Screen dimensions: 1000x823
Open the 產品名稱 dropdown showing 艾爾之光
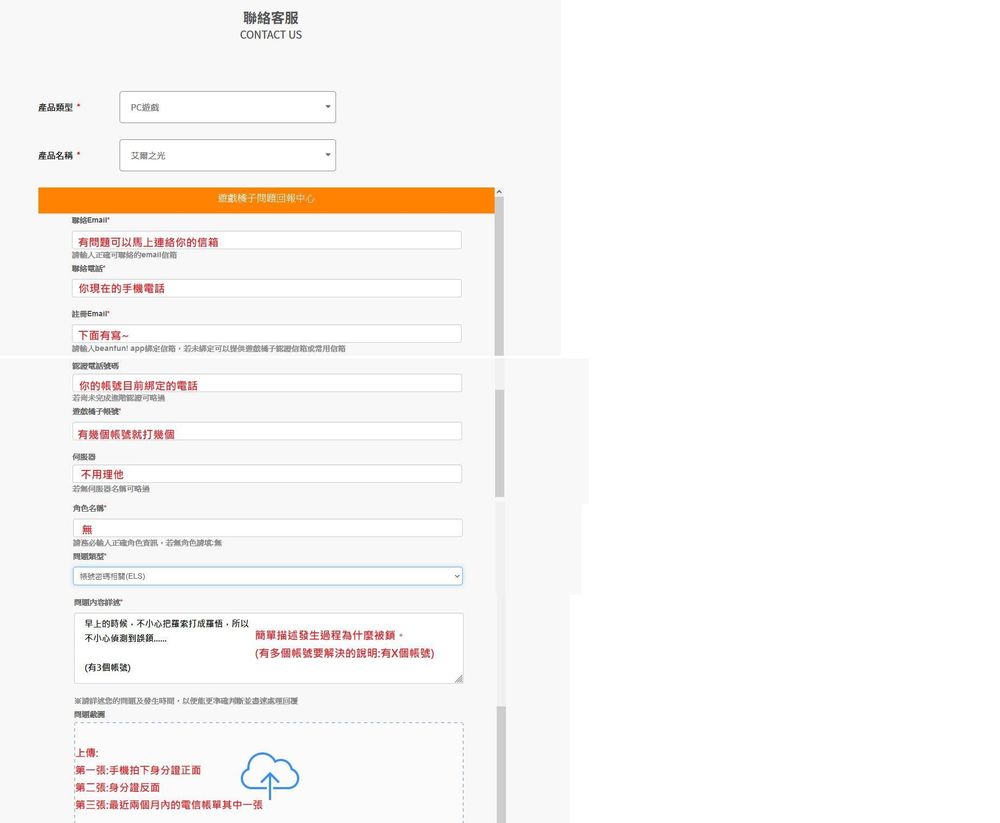point(228,155)
